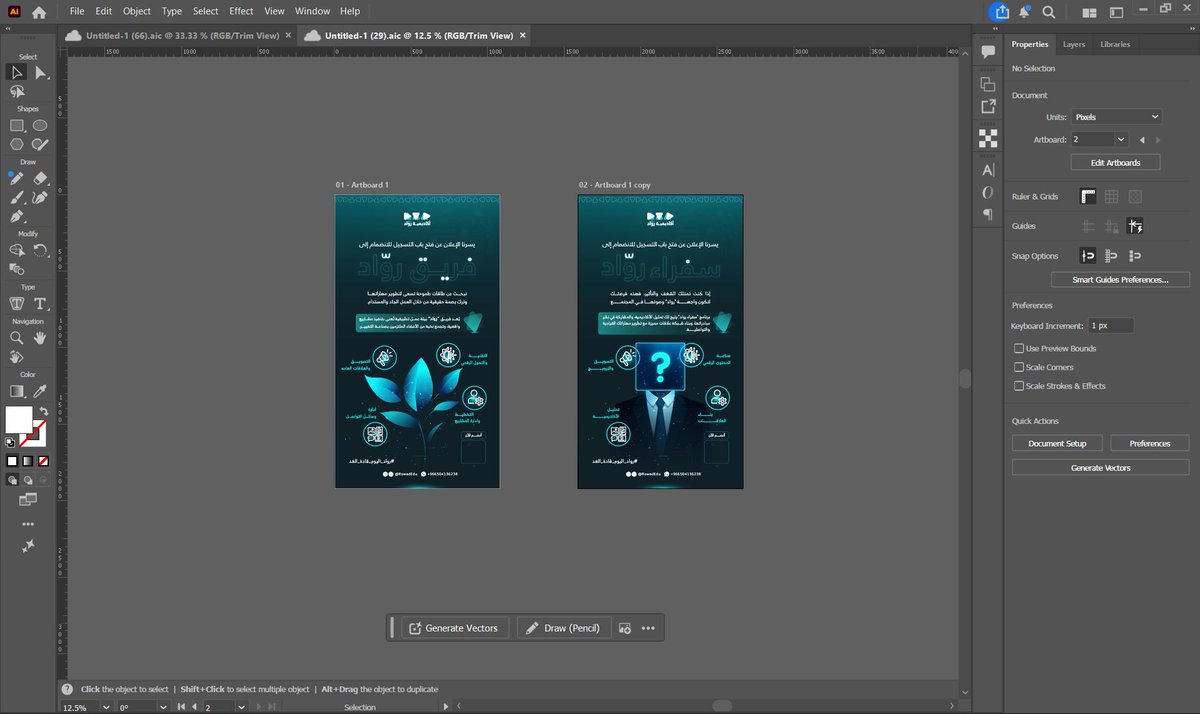
Task: Select the Zoom magnifier tool
Action: pos(17,338)
